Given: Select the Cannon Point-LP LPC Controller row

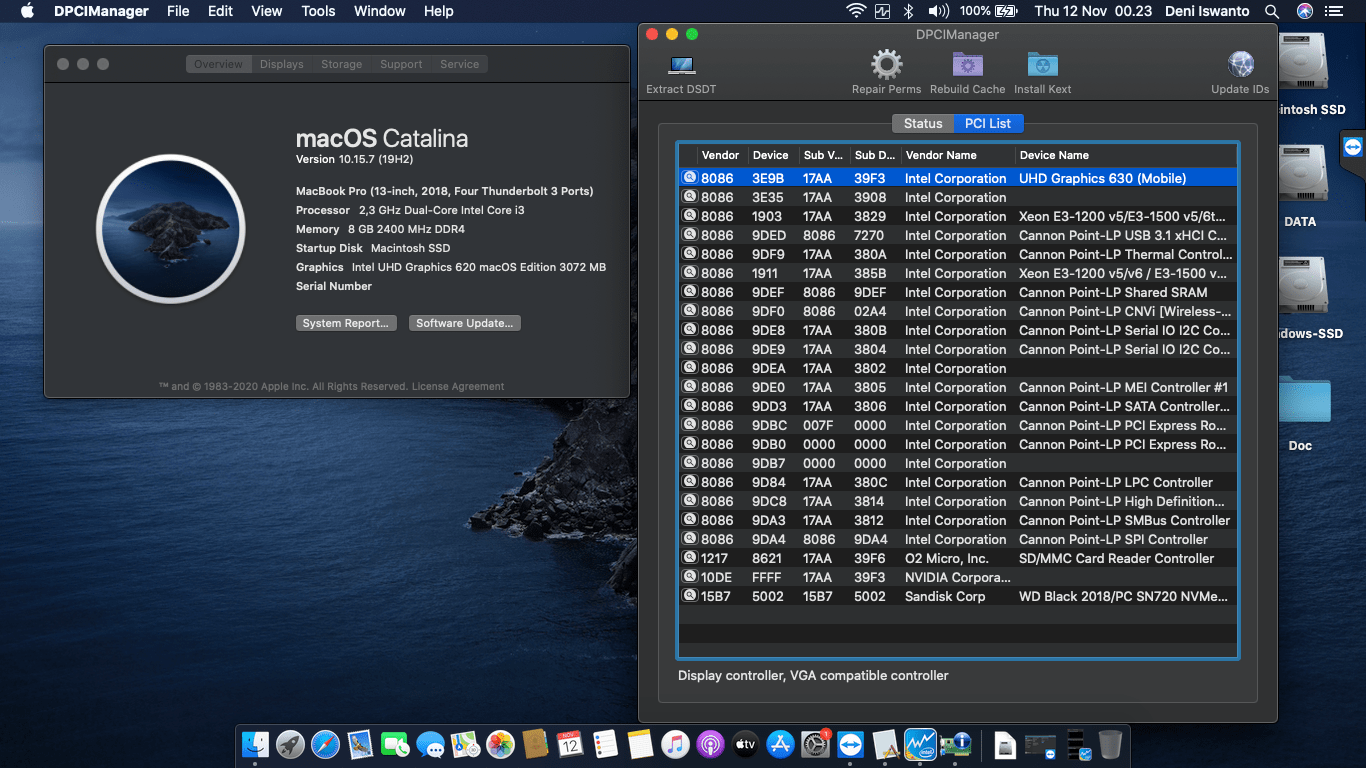Looking at the screenshot, I should 958,482.
